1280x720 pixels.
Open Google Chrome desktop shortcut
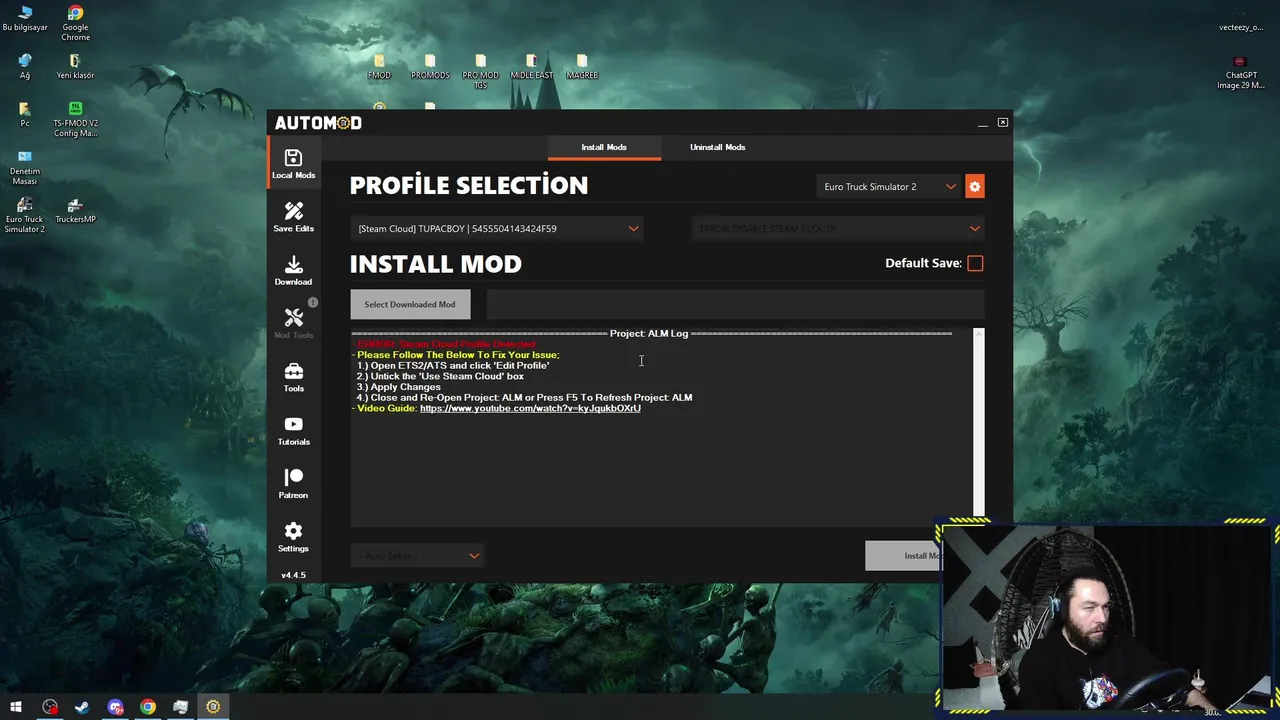(x=75, y=23)
